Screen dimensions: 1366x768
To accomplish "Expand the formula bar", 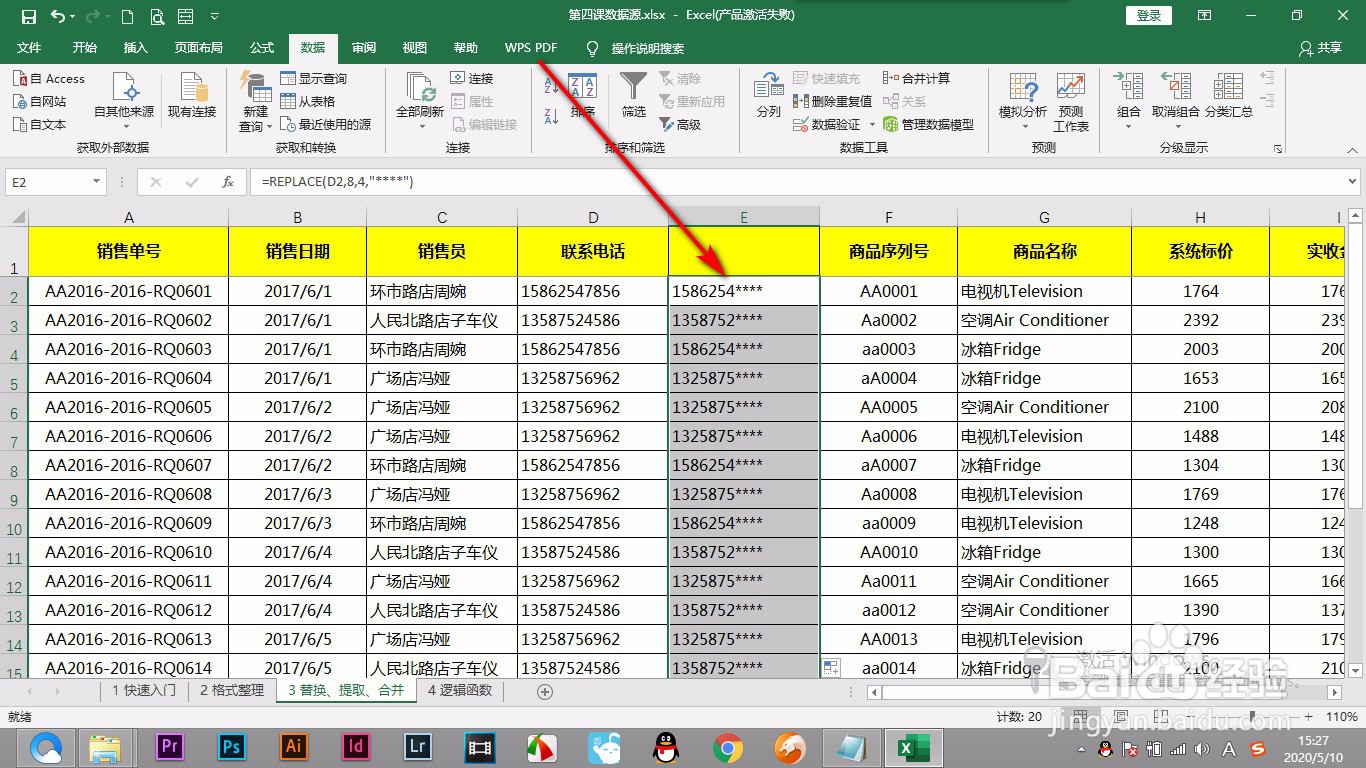I will point(1353,182).
